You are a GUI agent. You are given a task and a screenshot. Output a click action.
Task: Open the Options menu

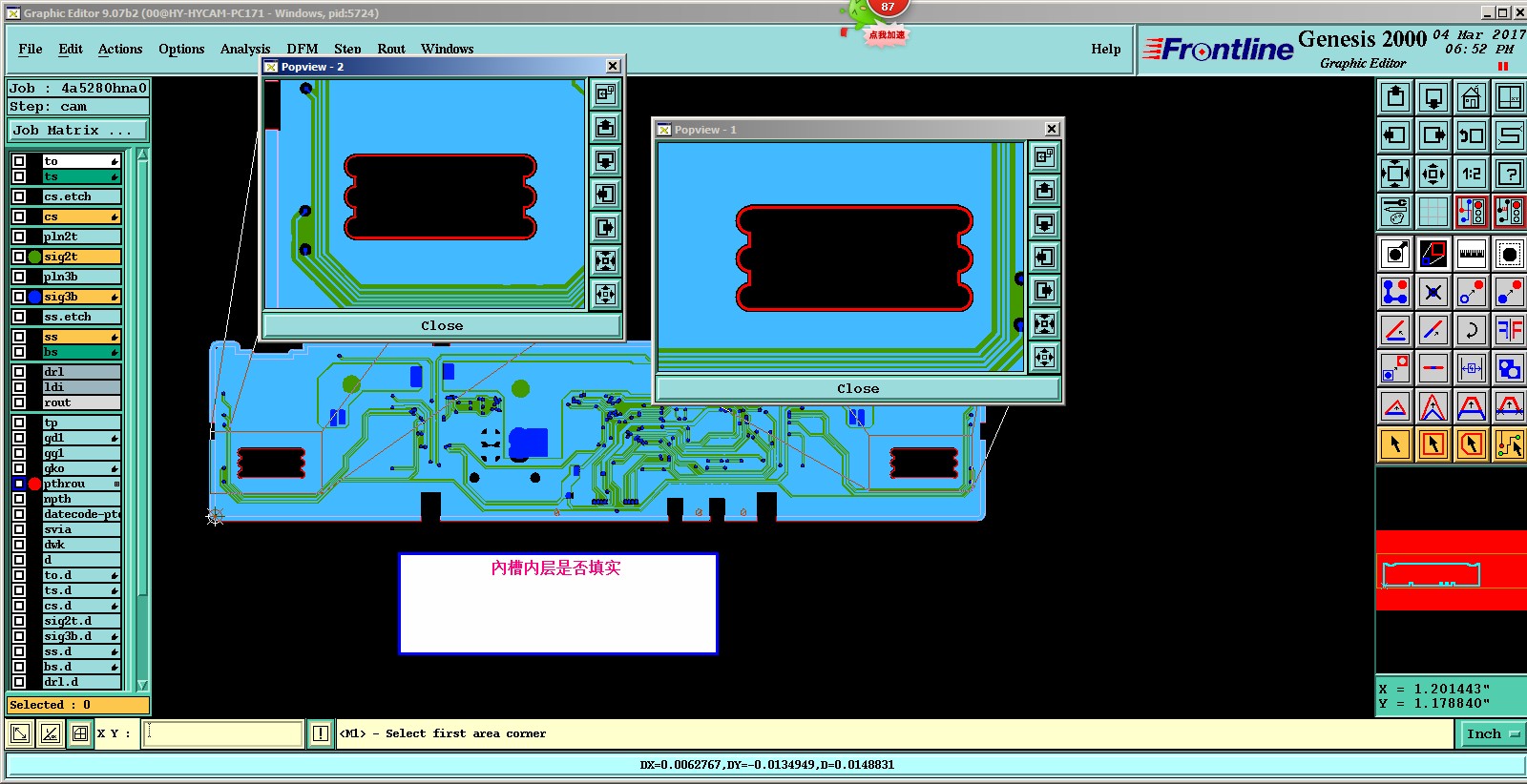pos(181,49)
